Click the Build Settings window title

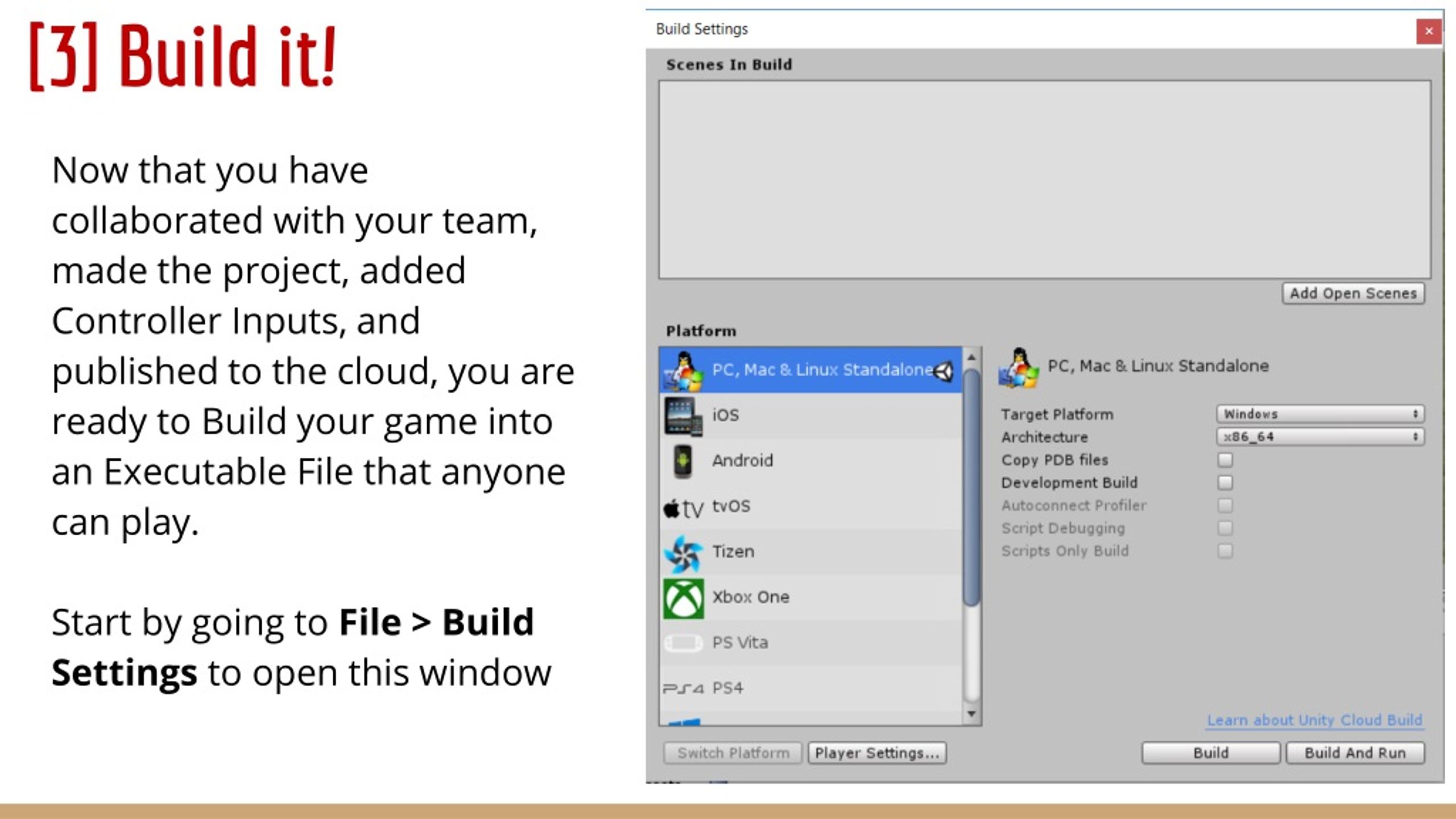pyautogui.click(x=702, y=29)
